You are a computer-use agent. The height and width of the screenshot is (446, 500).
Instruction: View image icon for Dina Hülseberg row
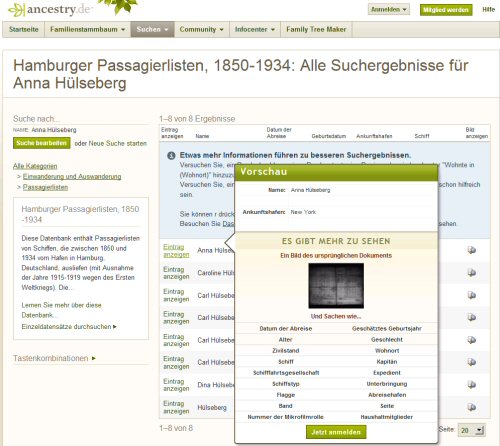471,385
